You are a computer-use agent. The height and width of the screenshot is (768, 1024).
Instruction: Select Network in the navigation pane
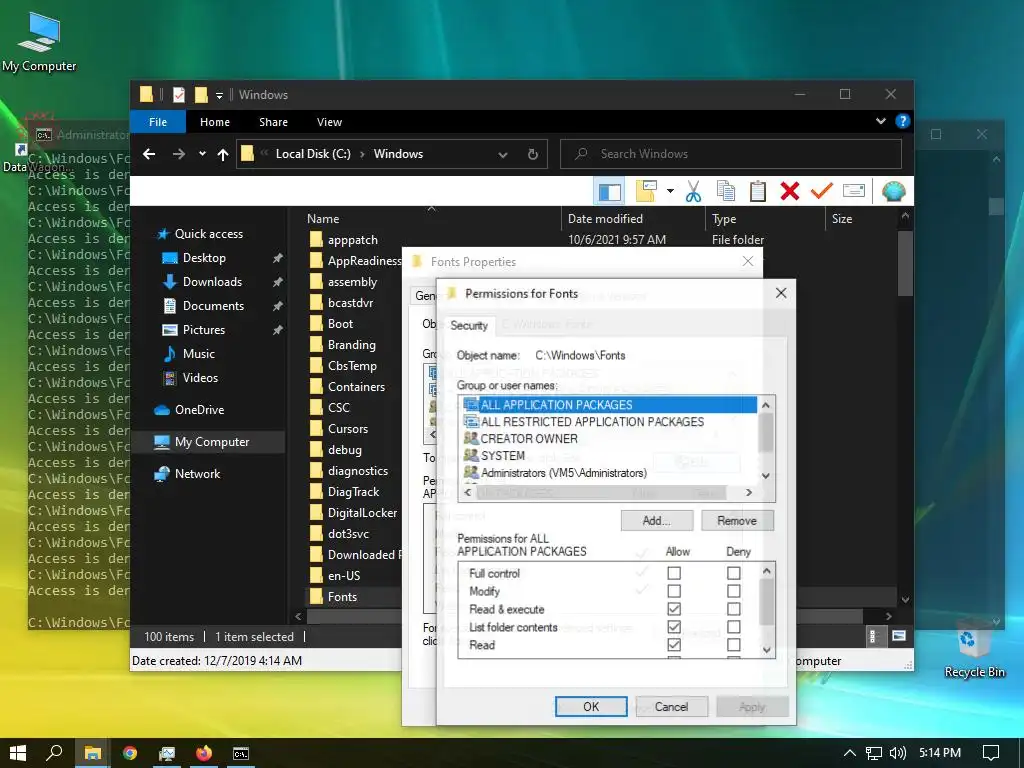pos(197,473)
